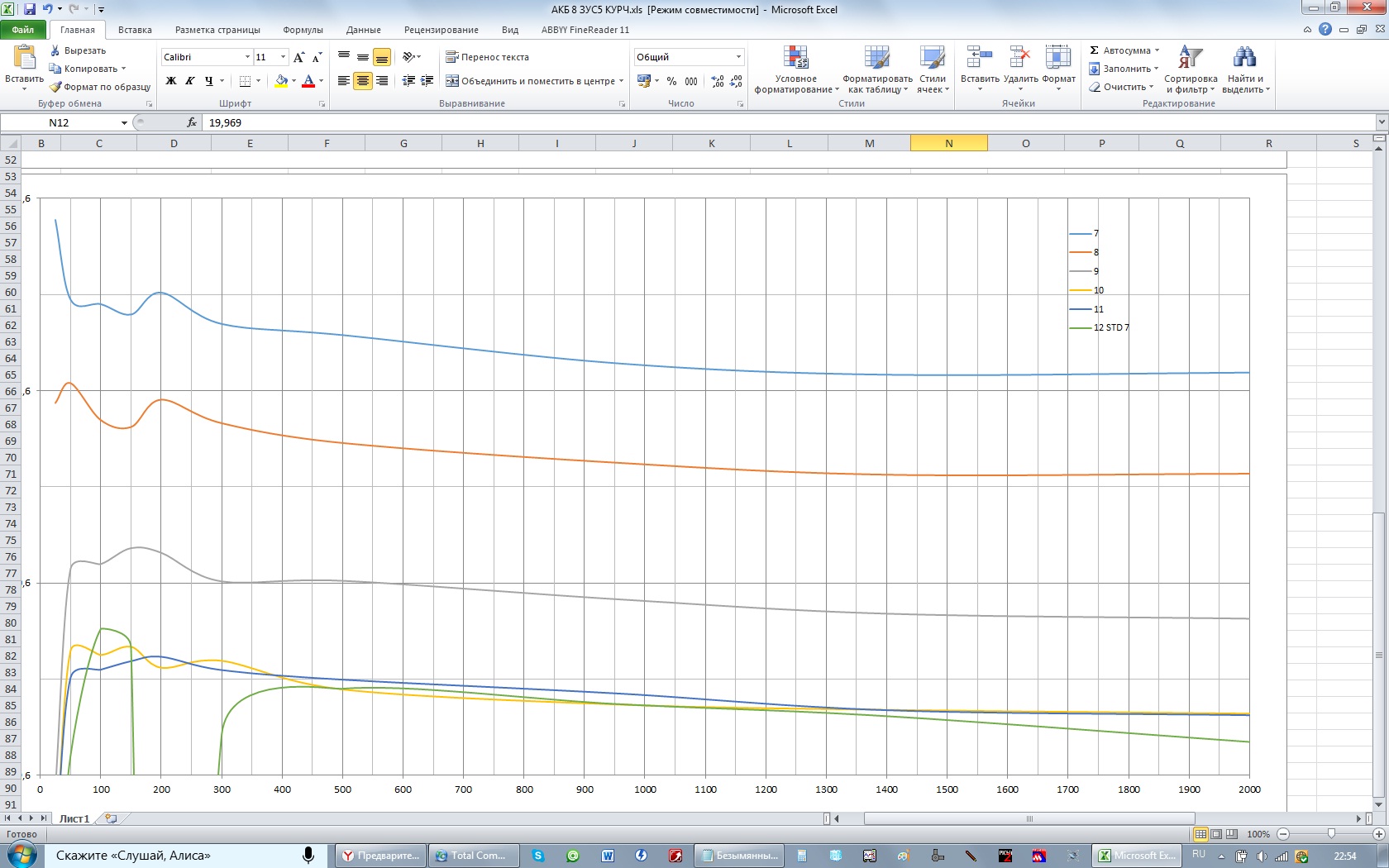Open the font size dropdown (11)
This screenshot has height=868, width=1389.
(x=283, y=57)
